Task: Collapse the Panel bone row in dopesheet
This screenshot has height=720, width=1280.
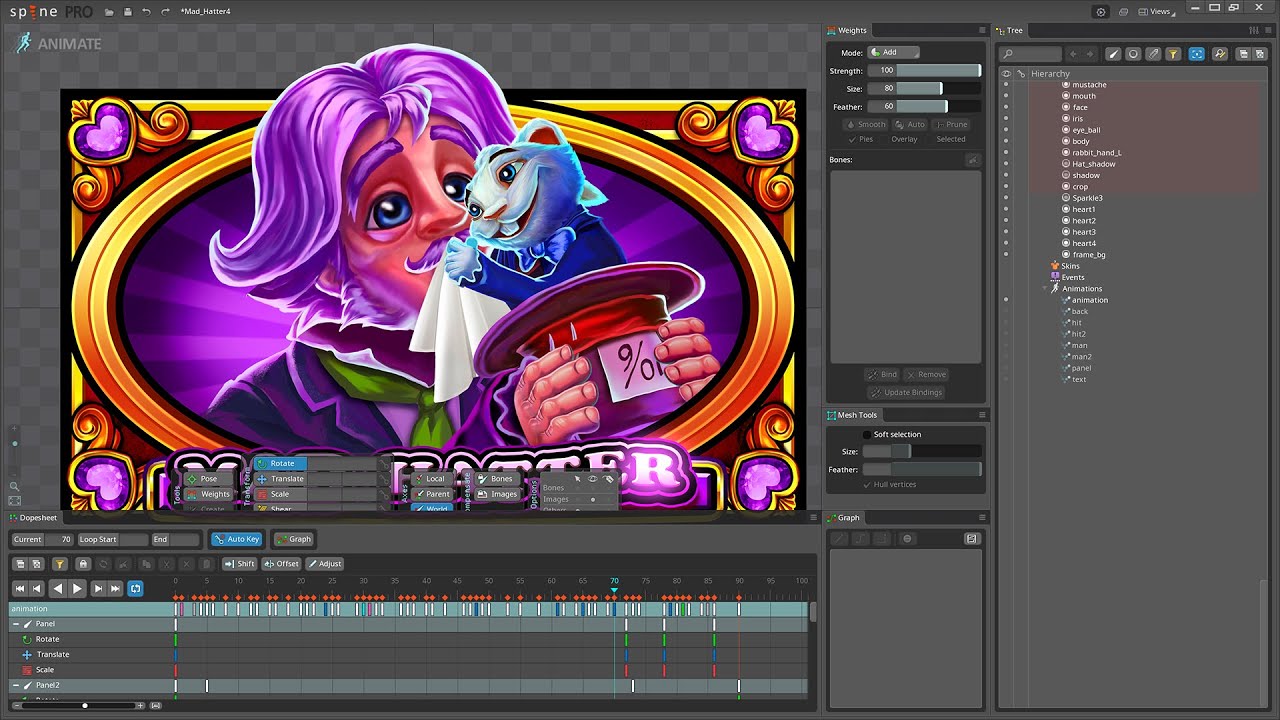Action: pos(16,624)
